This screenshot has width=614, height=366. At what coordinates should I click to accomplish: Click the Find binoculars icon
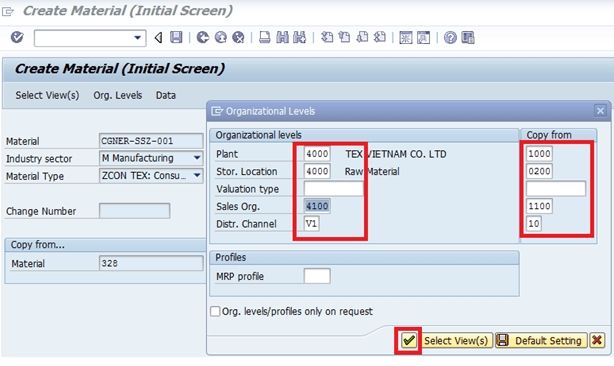[282, 38]
